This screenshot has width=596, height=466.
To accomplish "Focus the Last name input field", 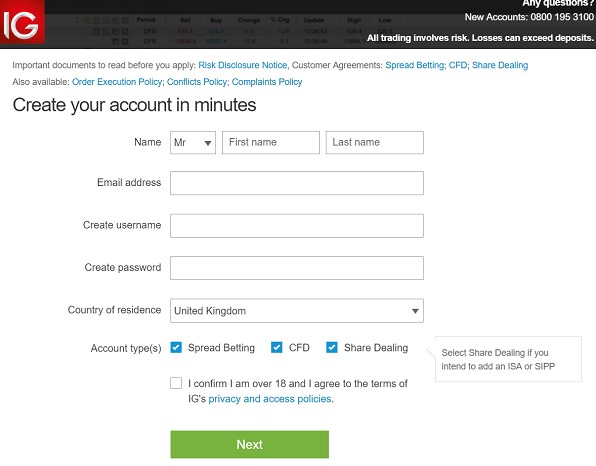I will coord(374,143).
